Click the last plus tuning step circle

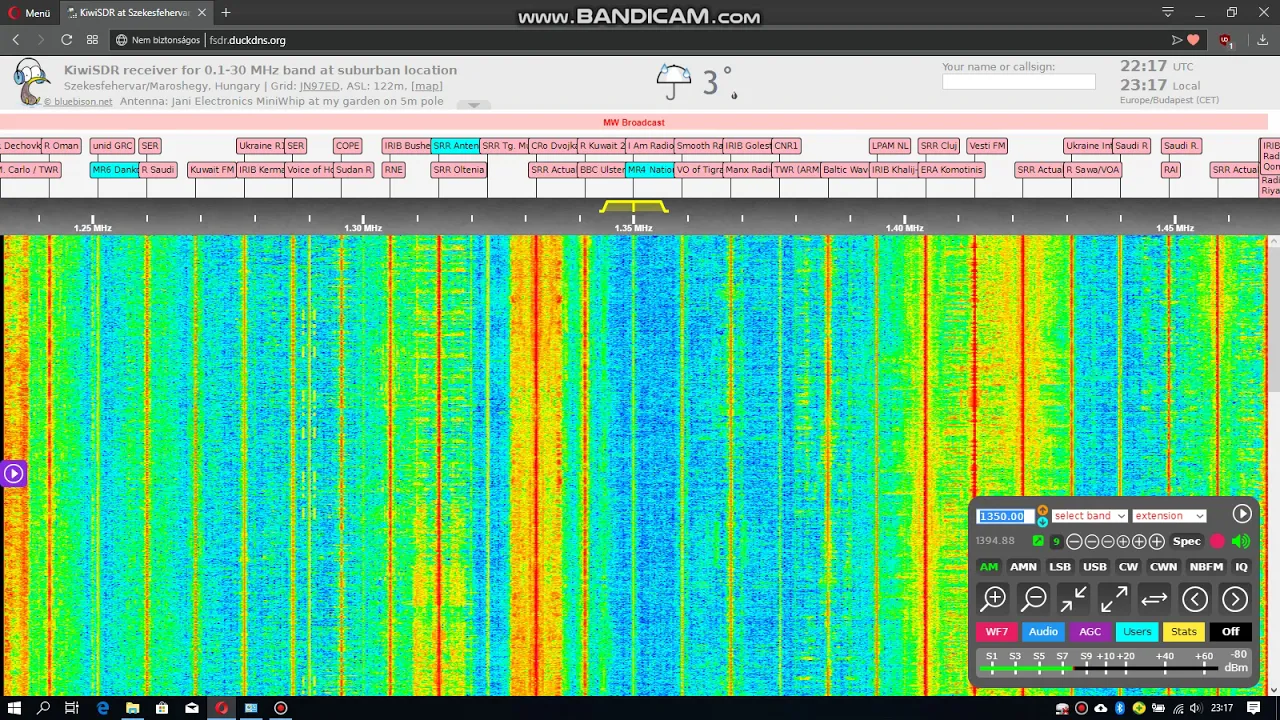(x=1157, y=541)
